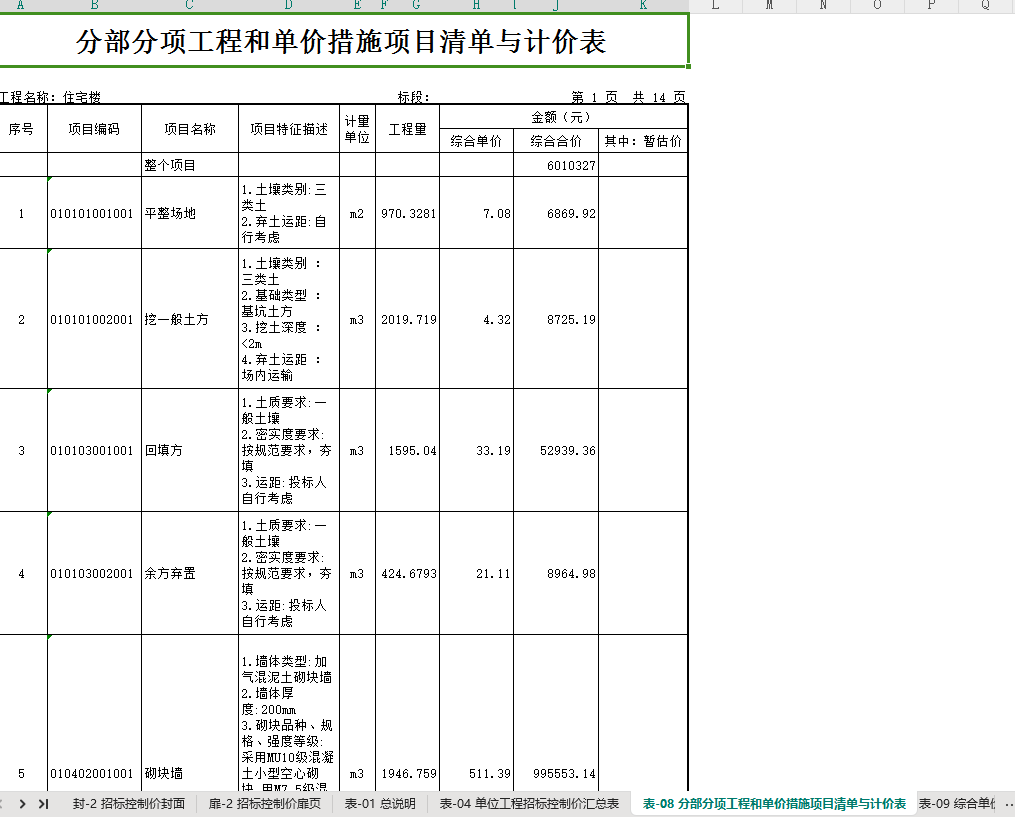Select the 砌块墙 item name cell
Image resolution: width=1015 pixels, height=817 pixels.
point(190,712)
